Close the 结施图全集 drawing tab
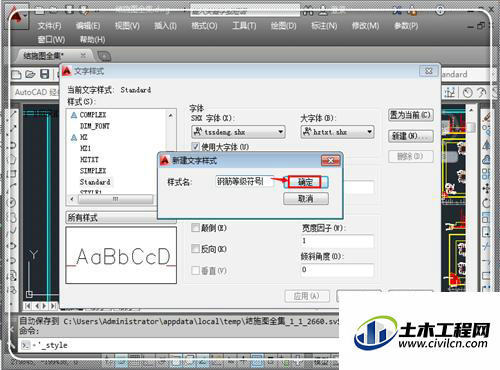Screen dimensions: 500x370 [83, 55]
